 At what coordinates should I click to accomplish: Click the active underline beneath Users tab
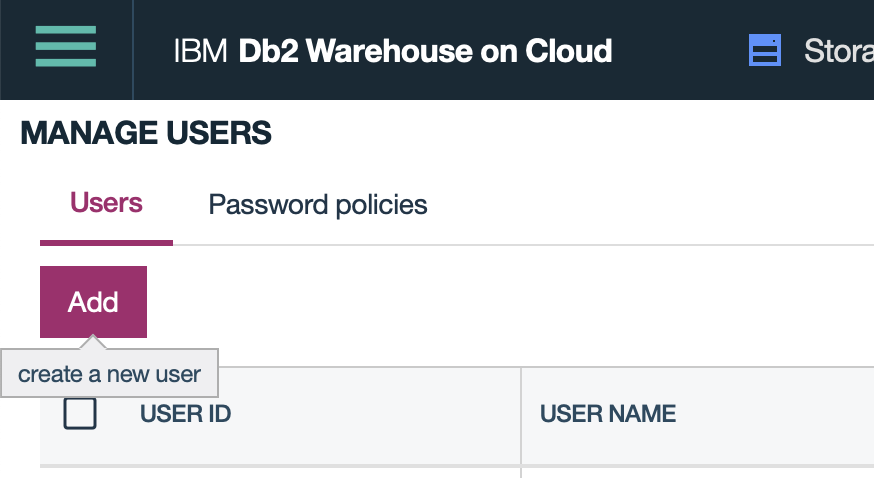(x=106, y=242)
